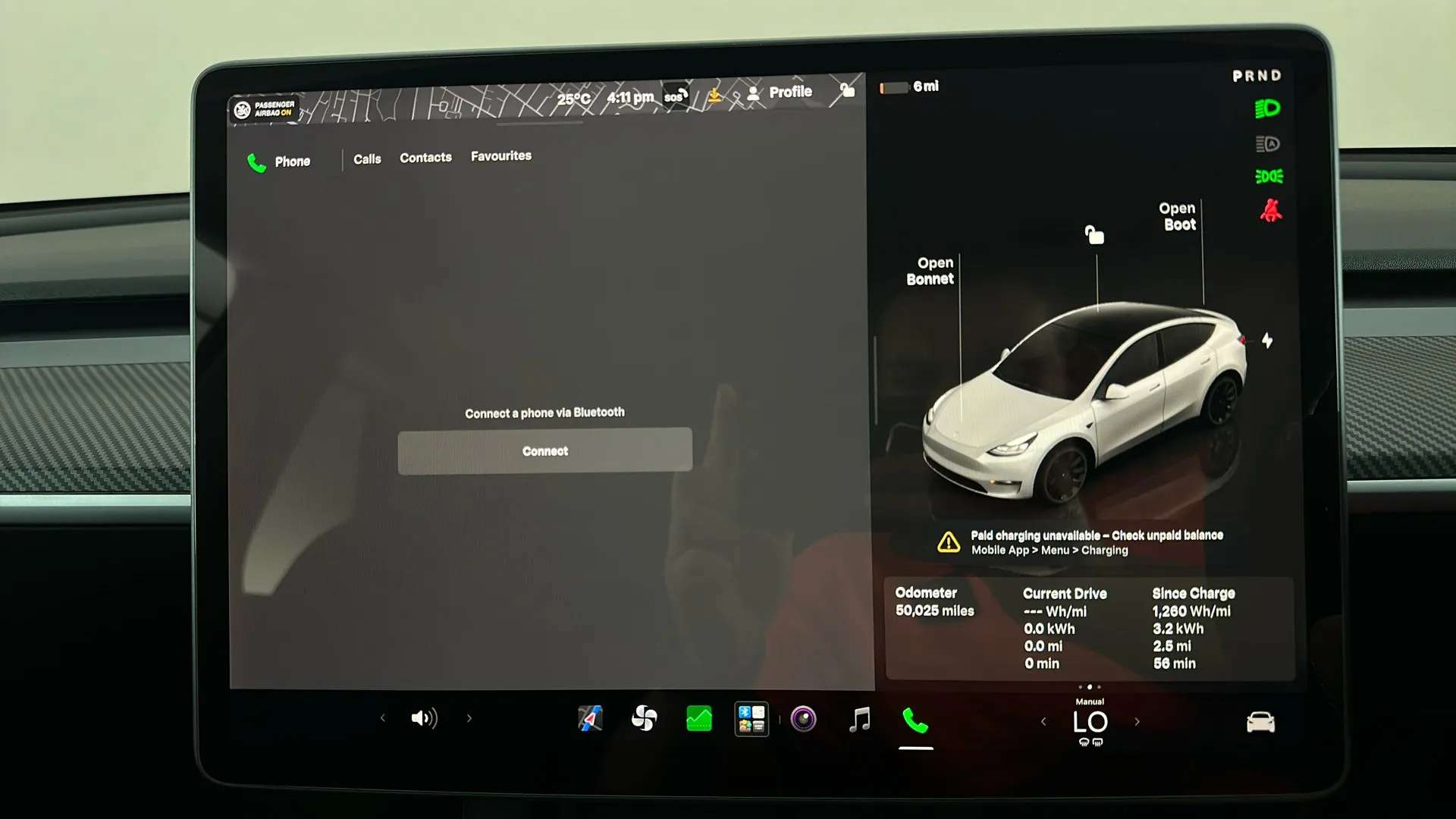Tap the charge port lightning bolt icon
This screenshot has height=819, width=1456.
click(x=1267, y=340)
